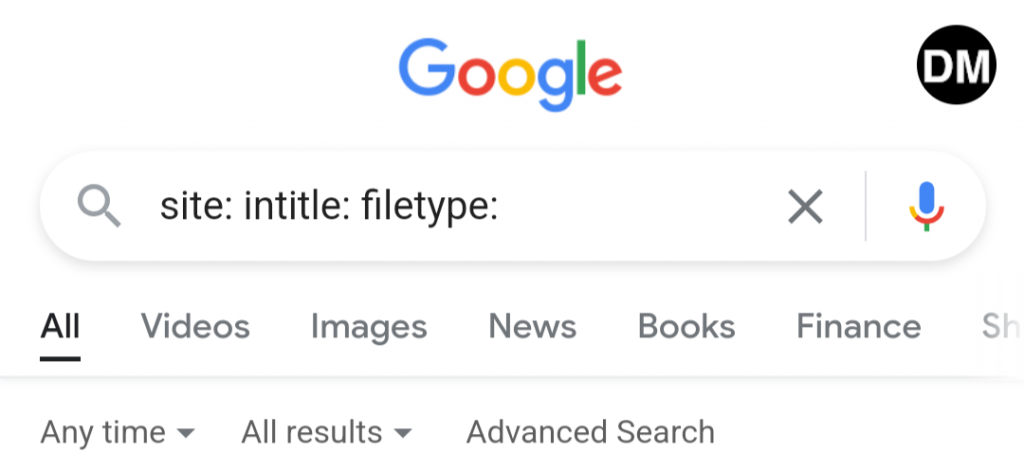Open the All results filter
The width and height of the screenshot is (1024, 471).
312,432
